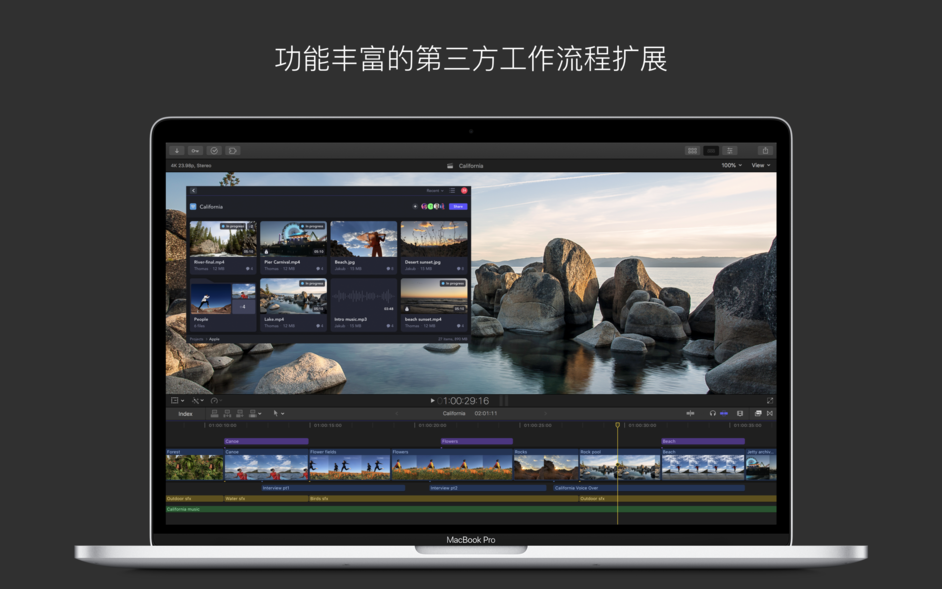
Task: Open the California project in Frame.io panel
Action: click(x=211, y=207)
